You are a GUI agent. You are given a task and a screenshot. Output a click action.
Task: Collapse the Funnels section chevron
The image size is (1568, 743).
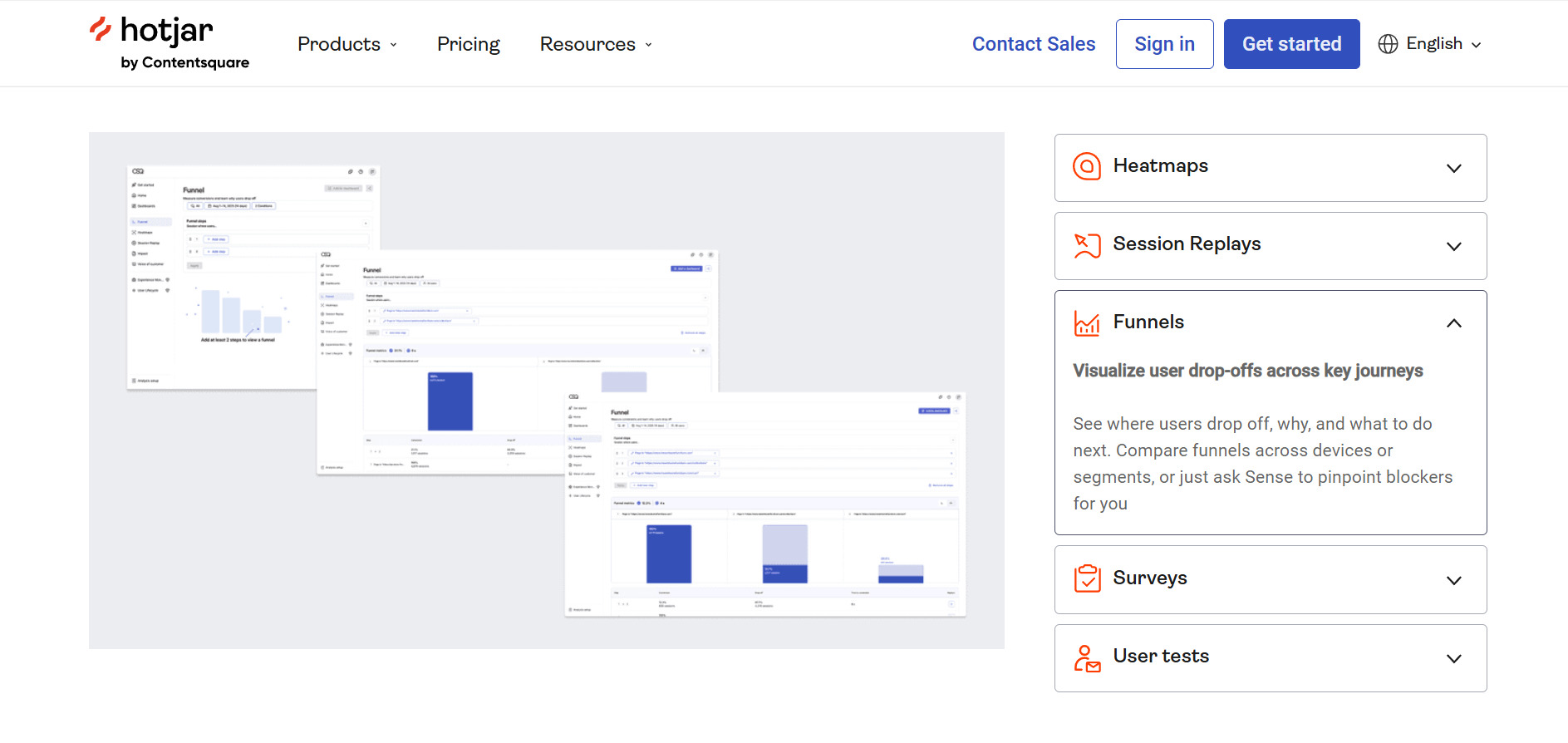tap(1453, 323)
